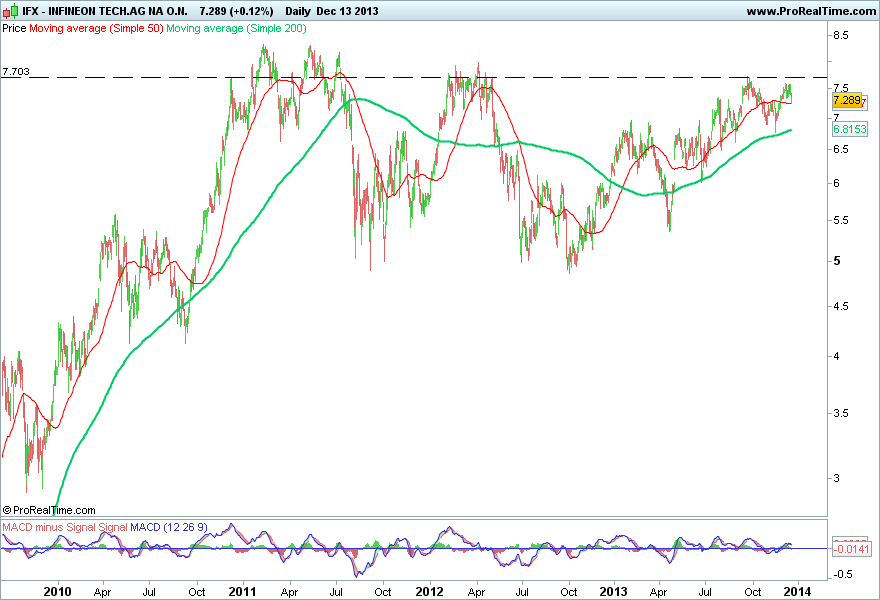Select Moving average (Simple 50) legend
The width and height of the screenshot is (880, 600).
click(96, 28)
